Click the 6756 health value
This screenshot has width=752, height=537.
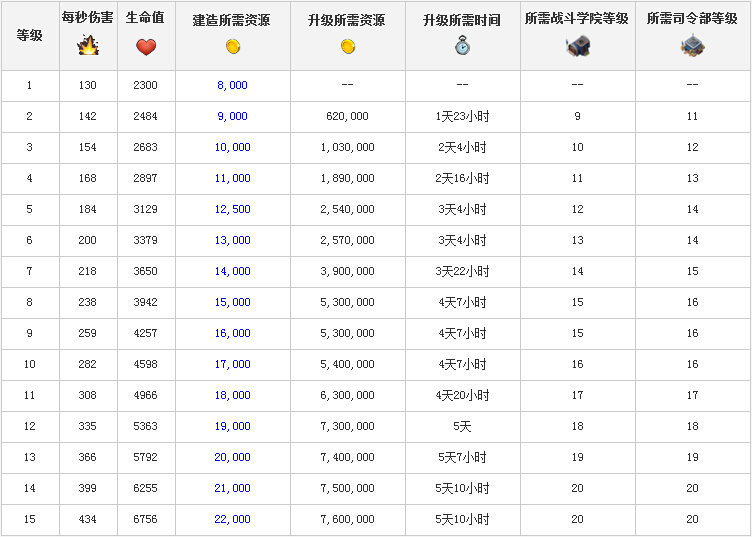click(x=145, y=519)
